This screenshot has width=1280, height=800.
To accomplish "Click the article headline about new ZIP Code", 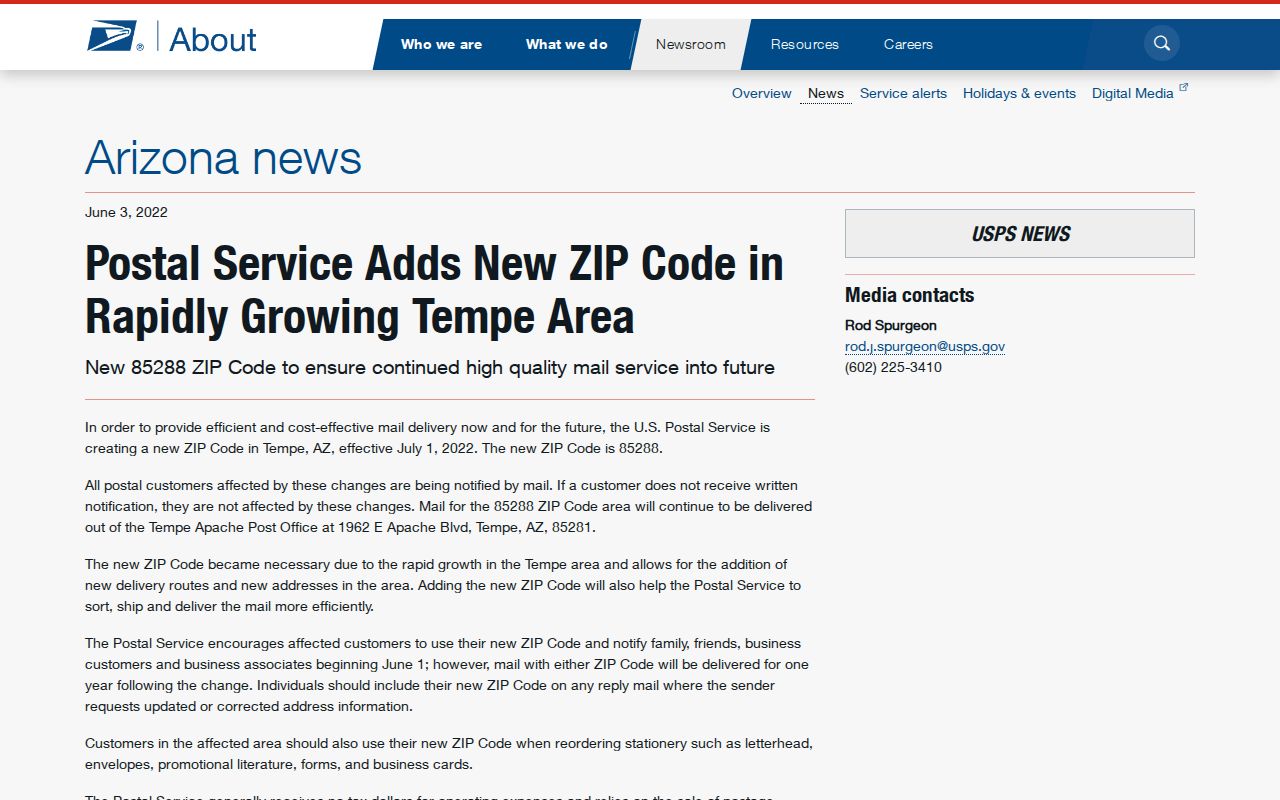I will pyautogui.click(x=434, y=290).
